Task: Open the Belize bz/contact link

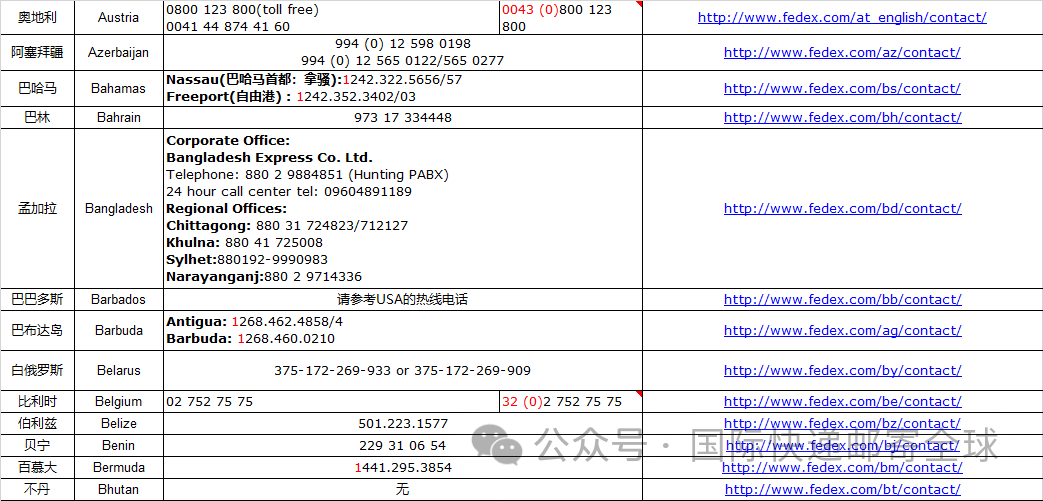Action: pyautogui.click(x=842, y=423)
